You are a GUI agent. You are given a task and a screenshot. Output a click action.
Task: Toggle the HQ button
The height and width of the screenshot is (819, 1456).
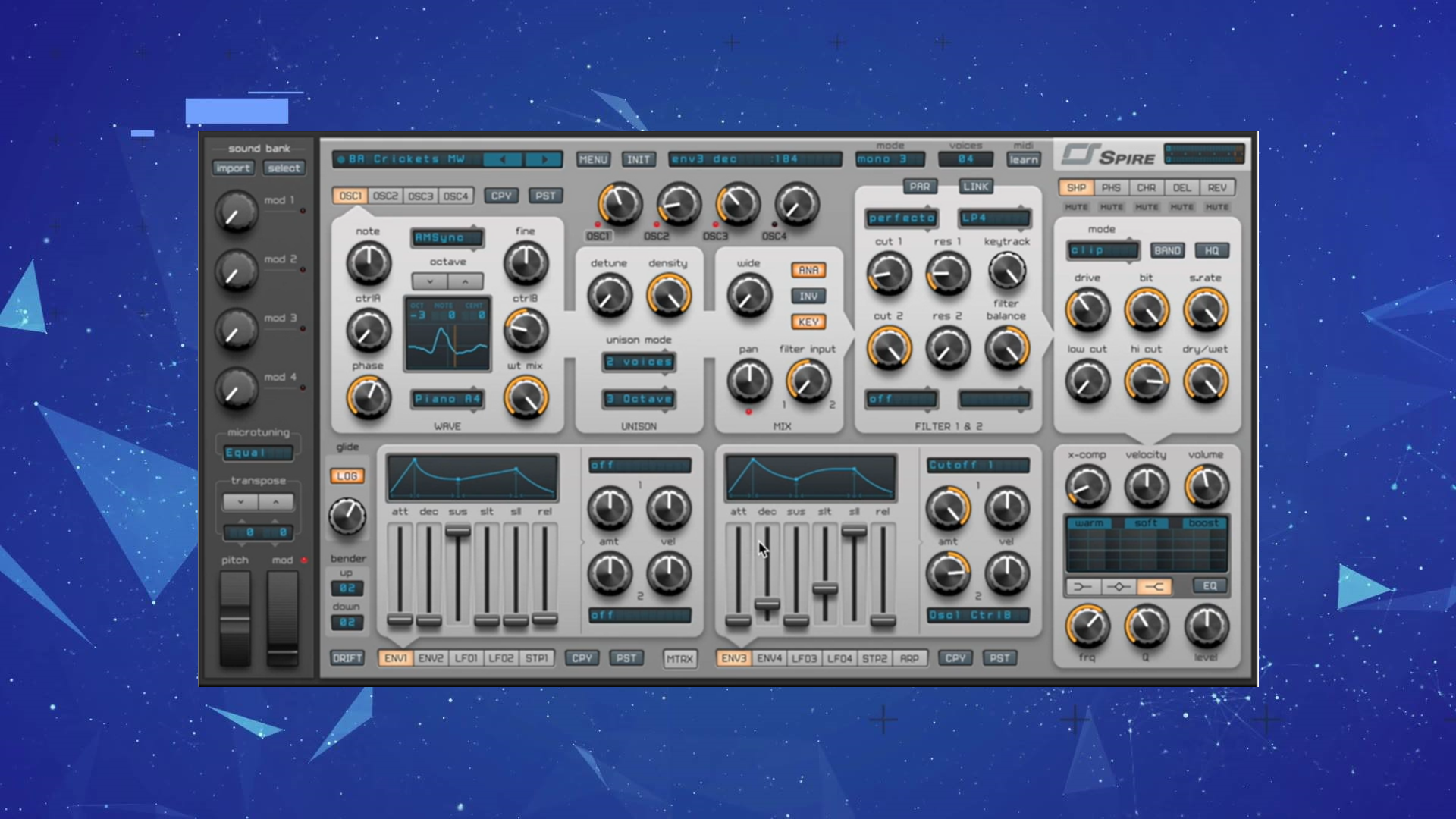pyautogui.click(x=1212, y=250)
